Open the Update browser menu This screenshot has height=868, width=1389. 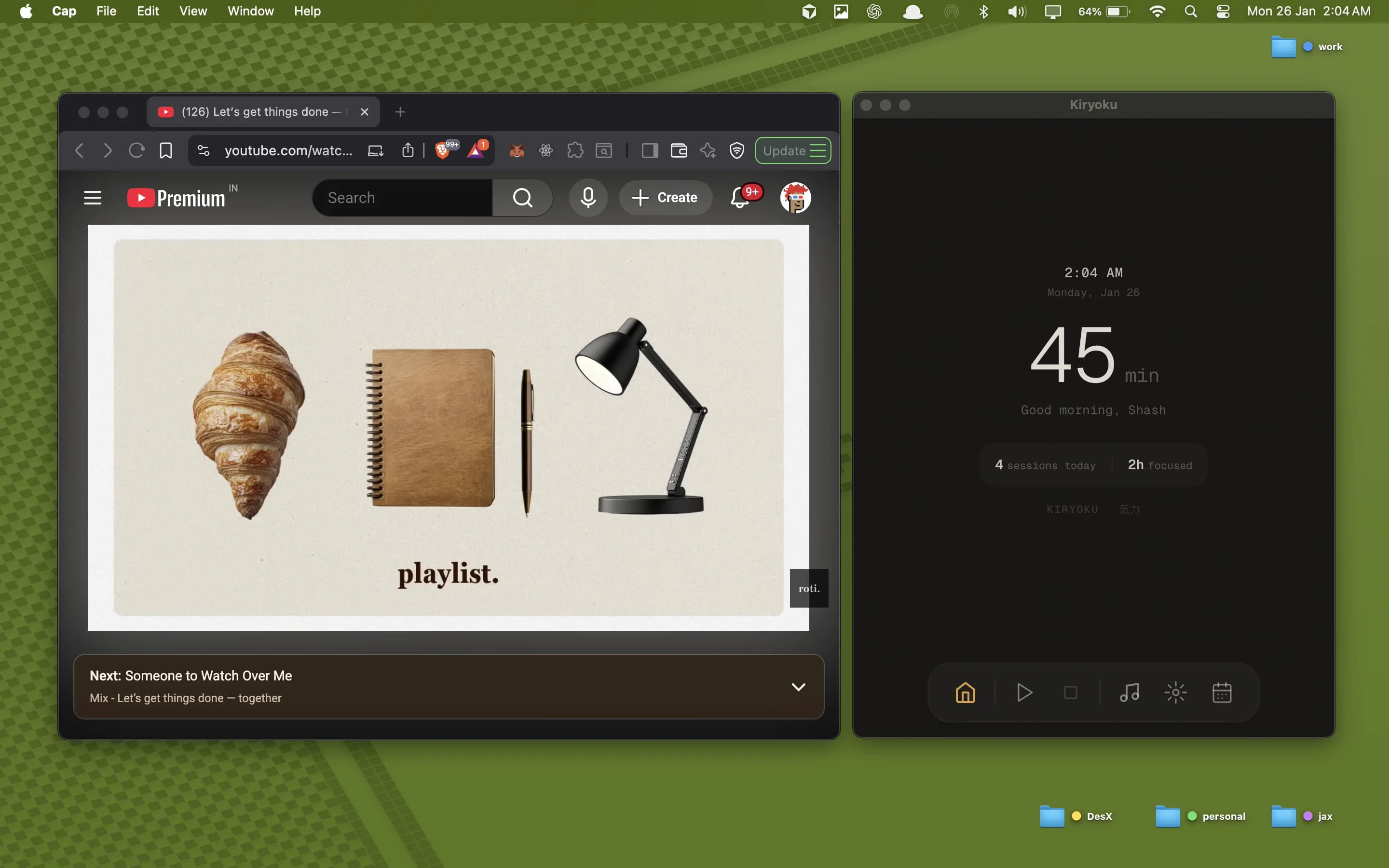point(793,150)
